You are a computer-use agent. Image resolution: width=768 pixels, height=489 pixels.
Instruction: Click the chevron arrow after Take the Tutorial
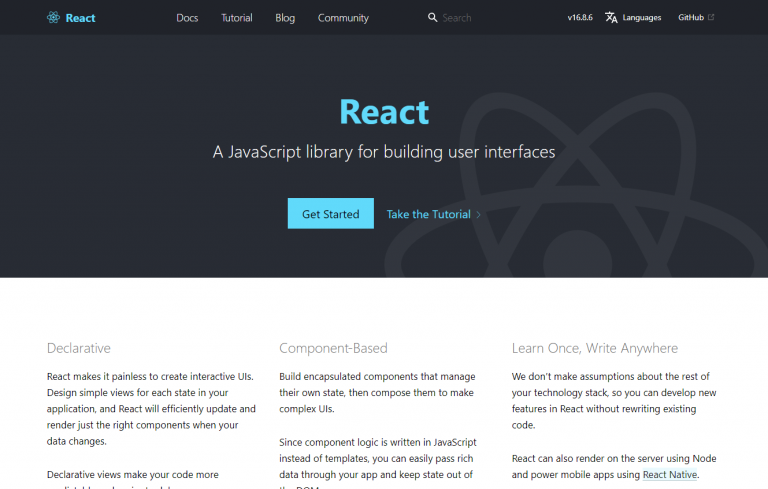(x=479, y=214)
